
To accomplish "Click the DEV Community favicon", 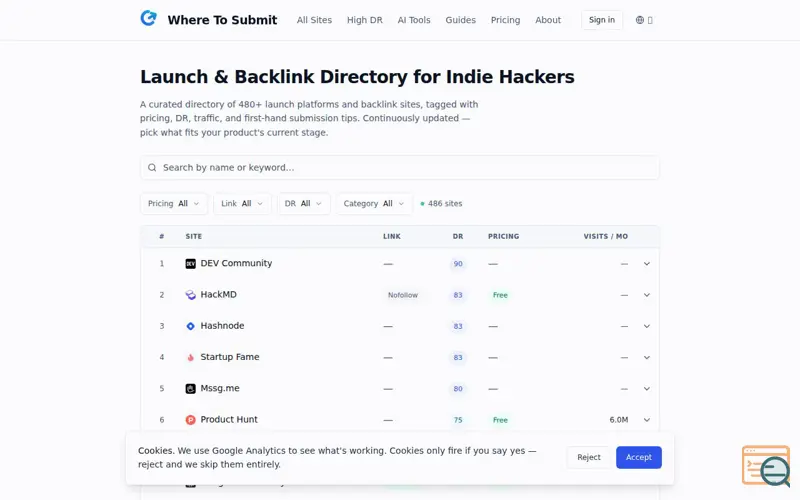I will click(x=190, y=264).
